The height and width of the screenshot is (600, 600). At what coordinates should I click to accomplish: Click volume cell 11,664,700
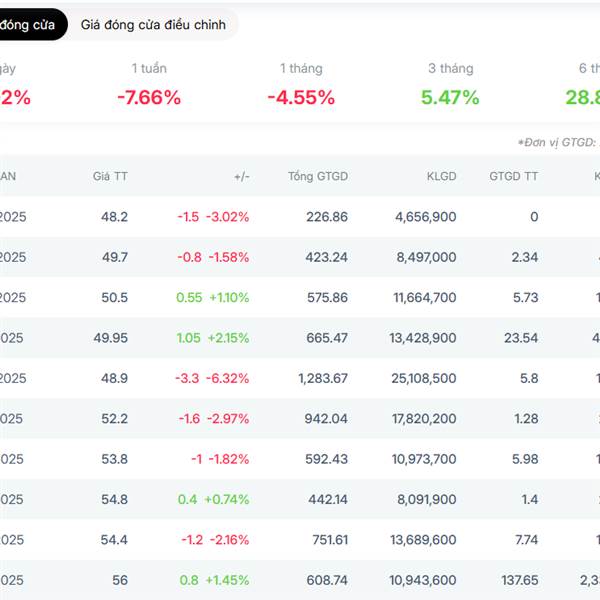tap(425, 298)
